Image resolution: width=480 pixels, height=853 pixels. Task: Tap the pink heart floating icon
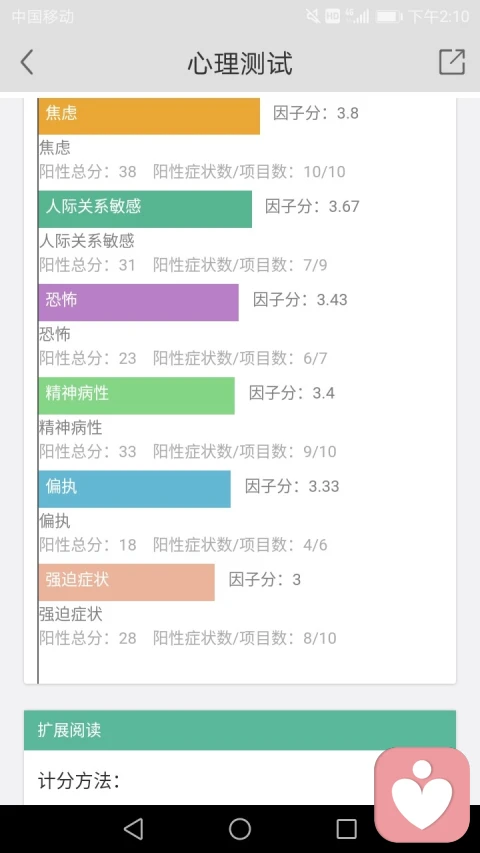pyautogui.click(x=422, y=795)
